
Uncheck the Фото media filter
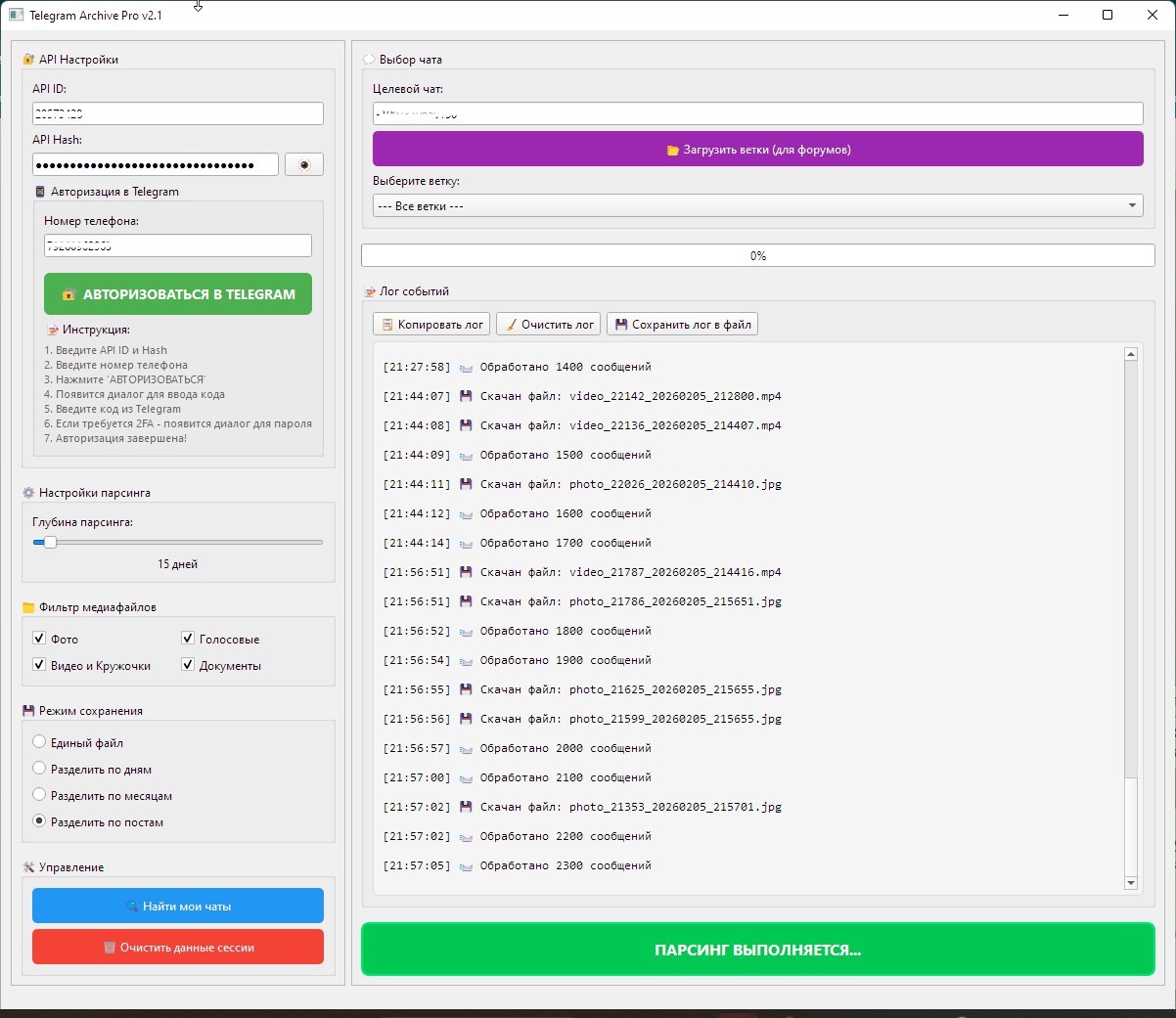39,639
